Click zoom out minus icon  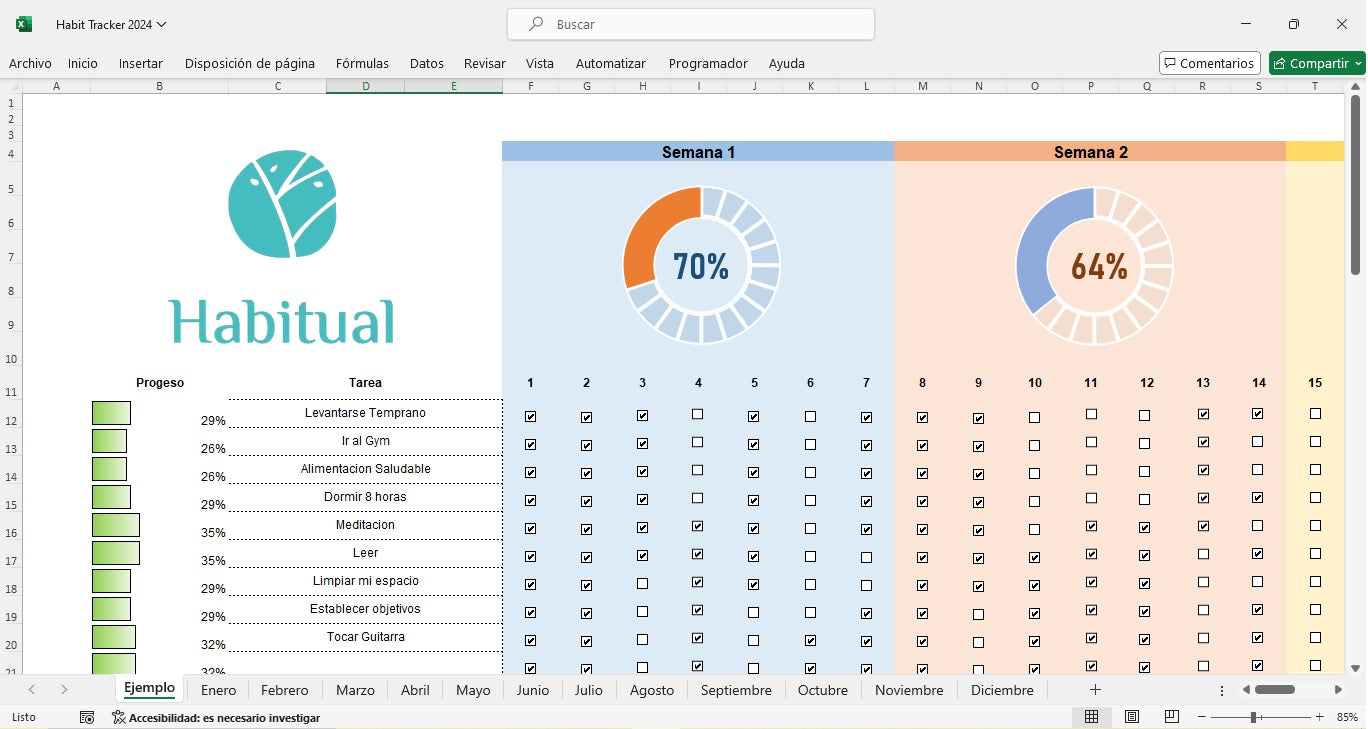pyautogui.click(x=1202, y=717)
